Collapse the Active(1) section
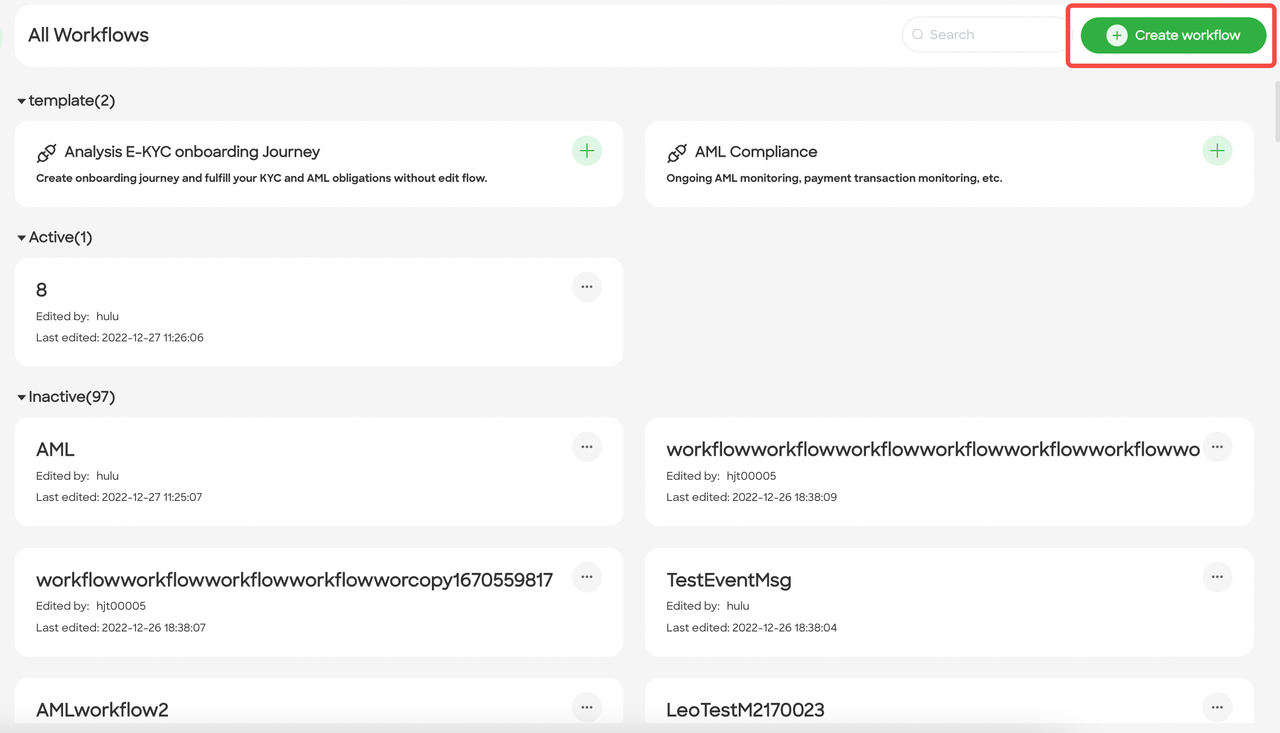1280x733 pixels. pos(20,237)
